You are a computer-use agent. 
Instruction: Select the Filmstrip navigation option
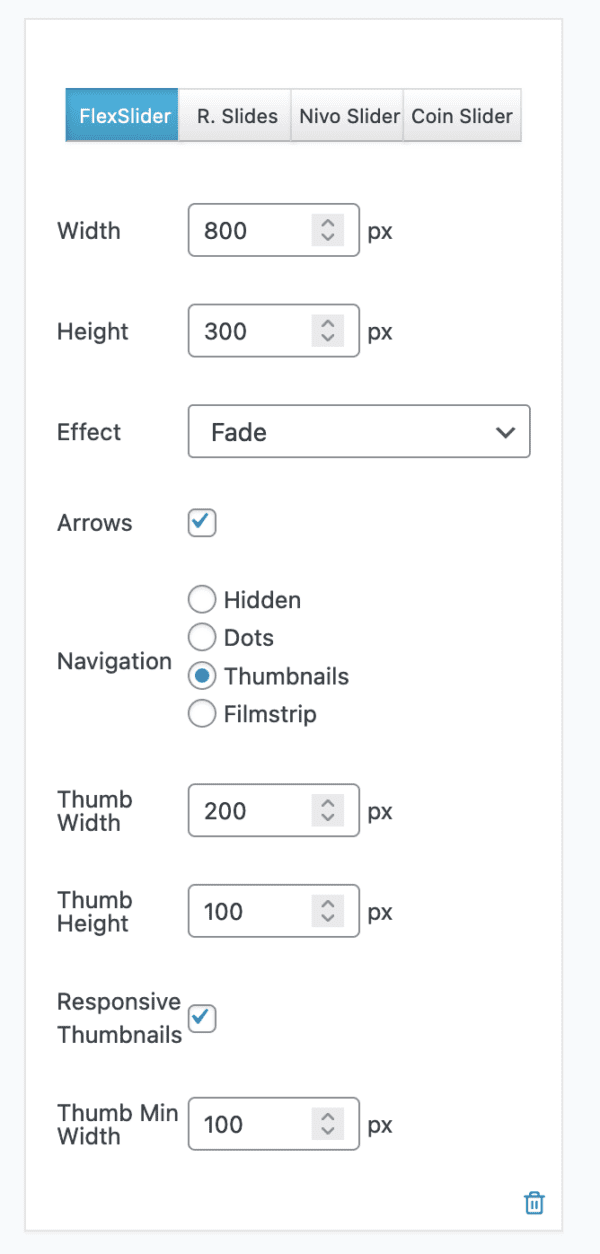pos(201,714)
